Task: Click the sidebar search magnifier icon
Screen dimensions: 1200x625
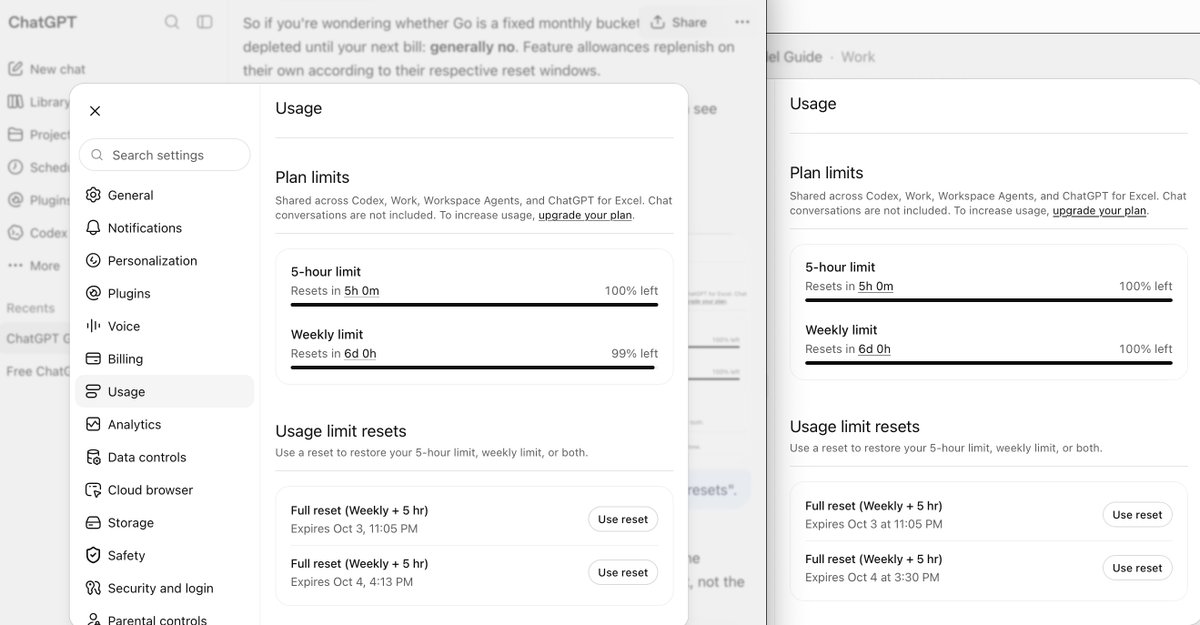Action: tap(172, 22)
